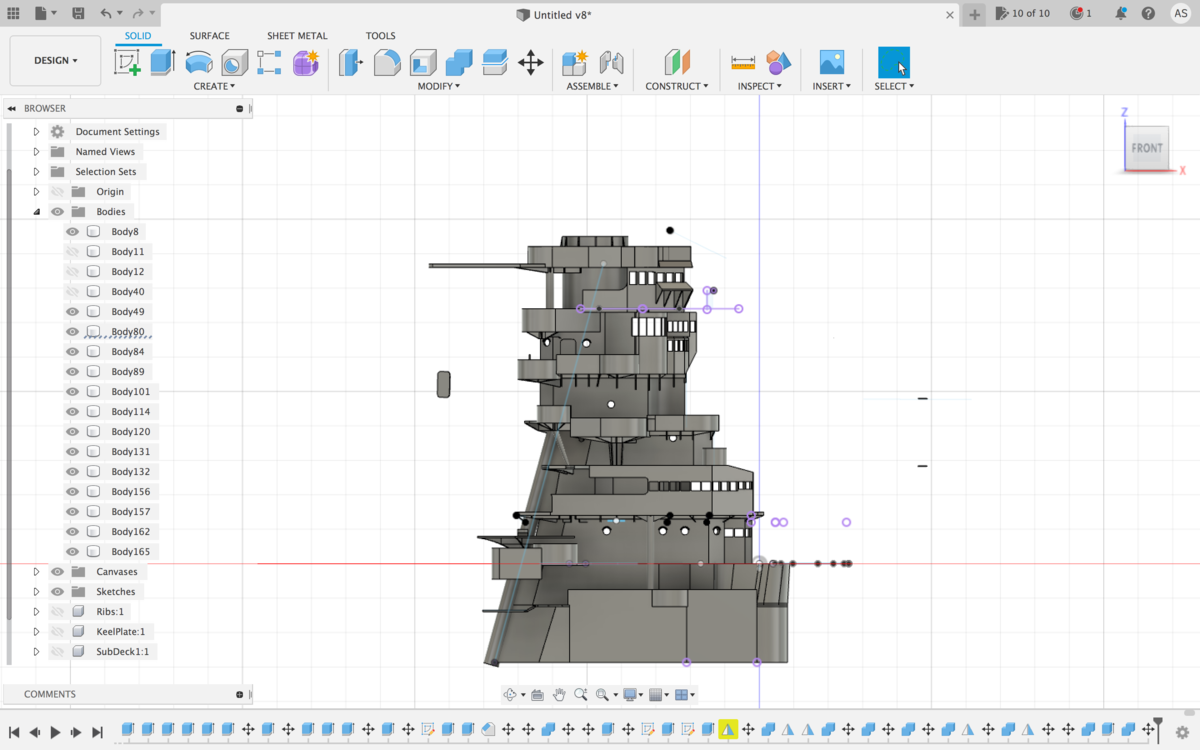Expand the Canvases folder
This screenshot has height=750, width=1200.
tap(37, 572)
